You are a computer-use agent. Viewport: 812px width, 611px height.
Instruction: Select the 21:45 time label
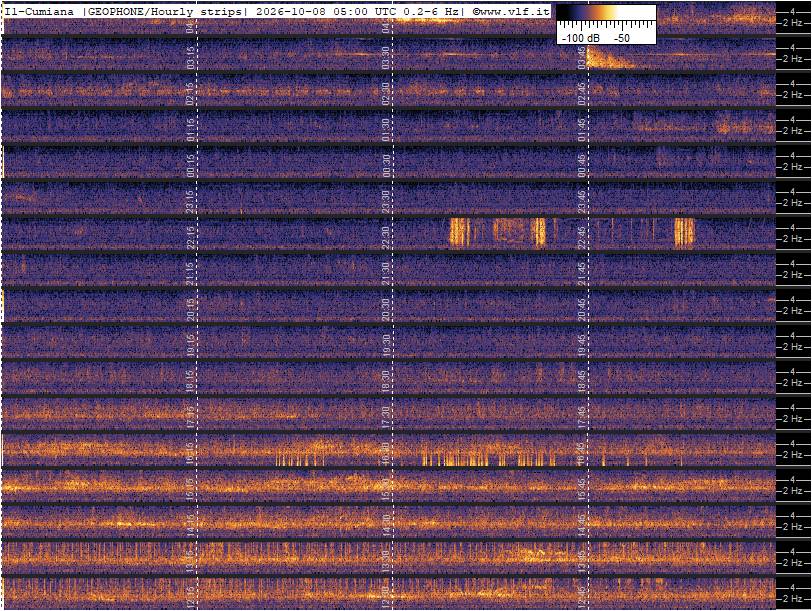click(582, 274)
